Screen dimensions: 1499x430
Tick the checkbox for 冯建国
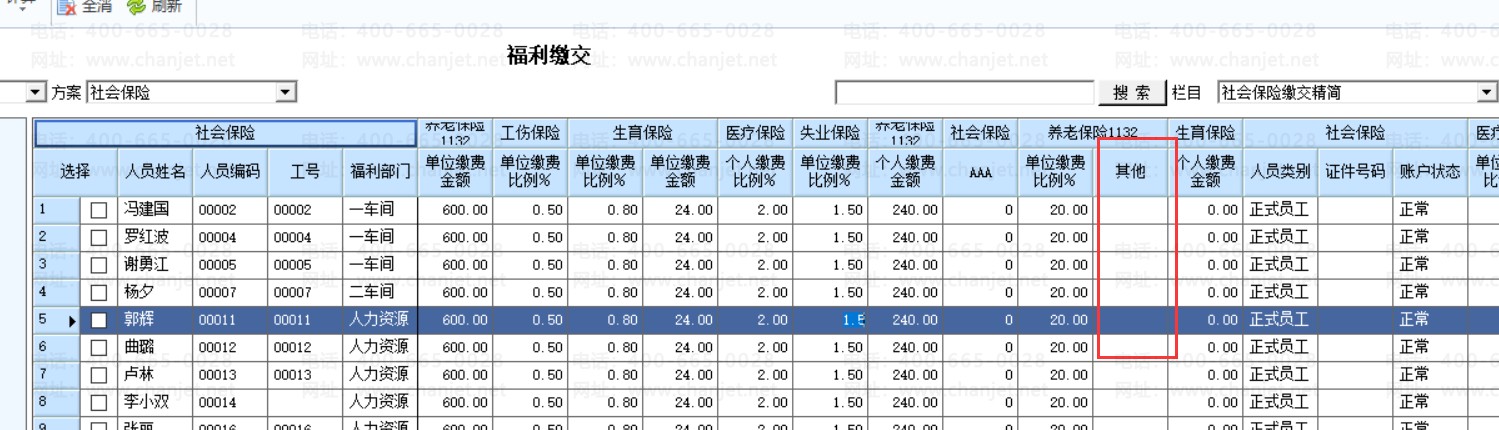[98, 211]
